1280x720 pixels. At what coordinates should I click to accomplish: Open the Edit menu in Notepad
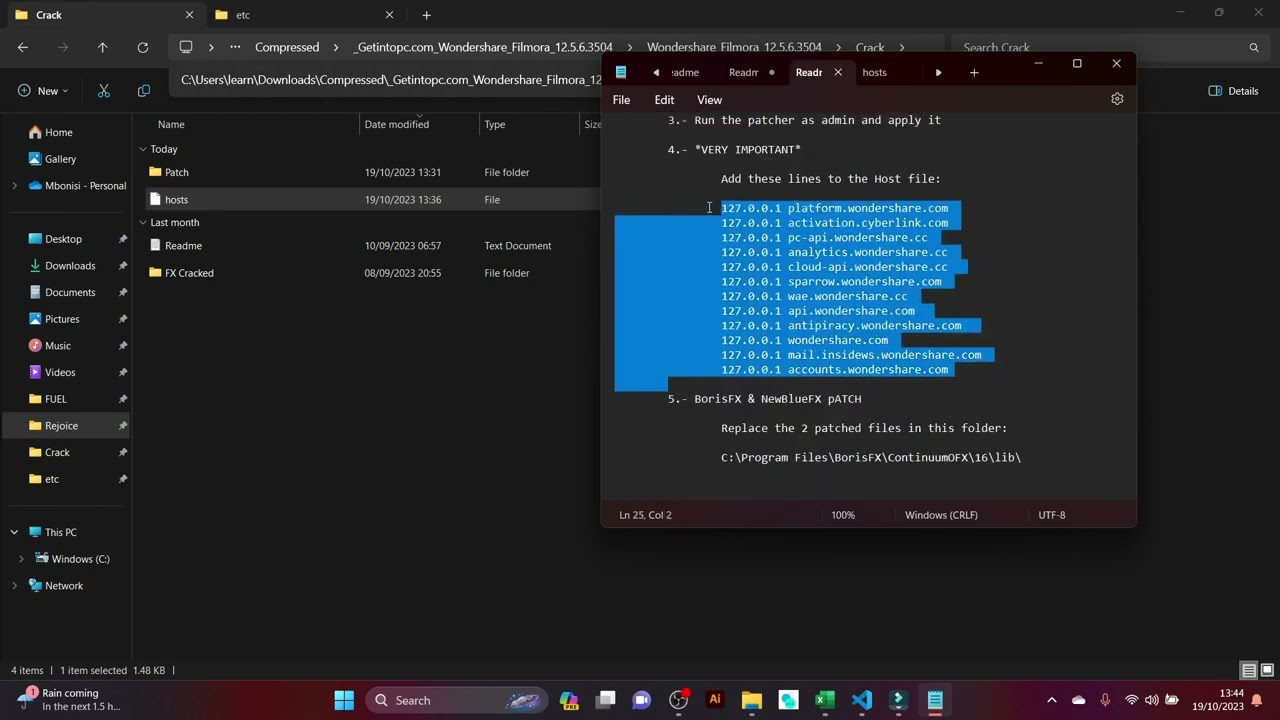coord(664,100)
